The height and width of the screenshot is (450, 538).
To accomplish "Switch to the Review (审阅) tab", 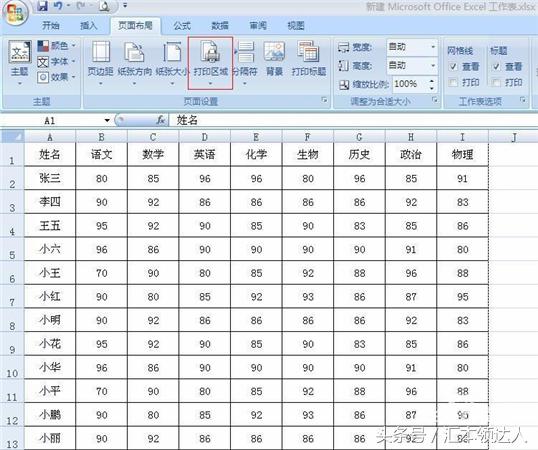I will click(258, 25).
